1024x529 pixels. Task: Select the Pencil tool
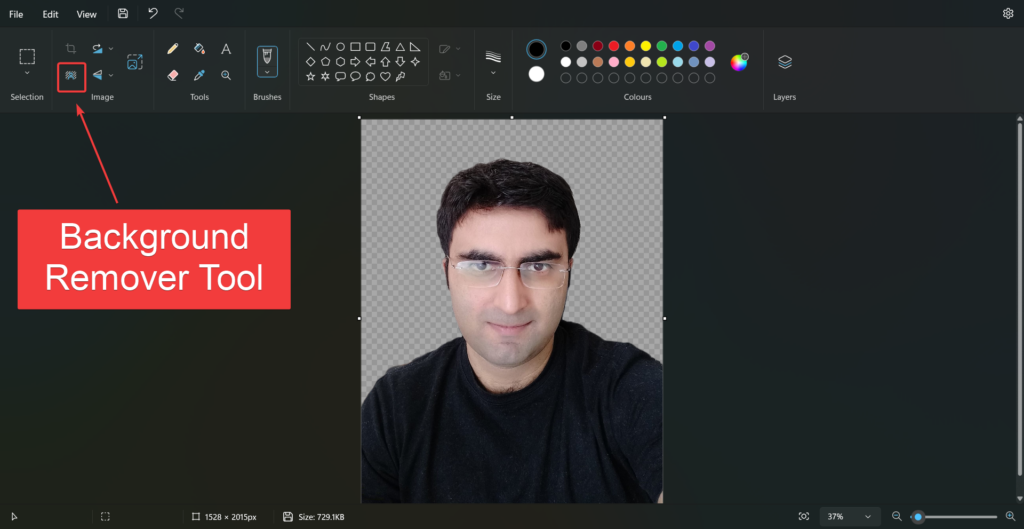point(173,48)
